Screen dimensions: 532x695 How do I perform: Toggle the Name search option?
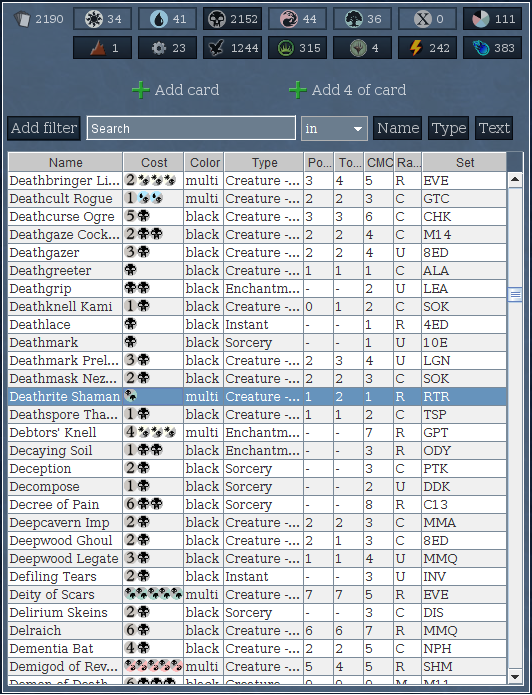(398, 128)
